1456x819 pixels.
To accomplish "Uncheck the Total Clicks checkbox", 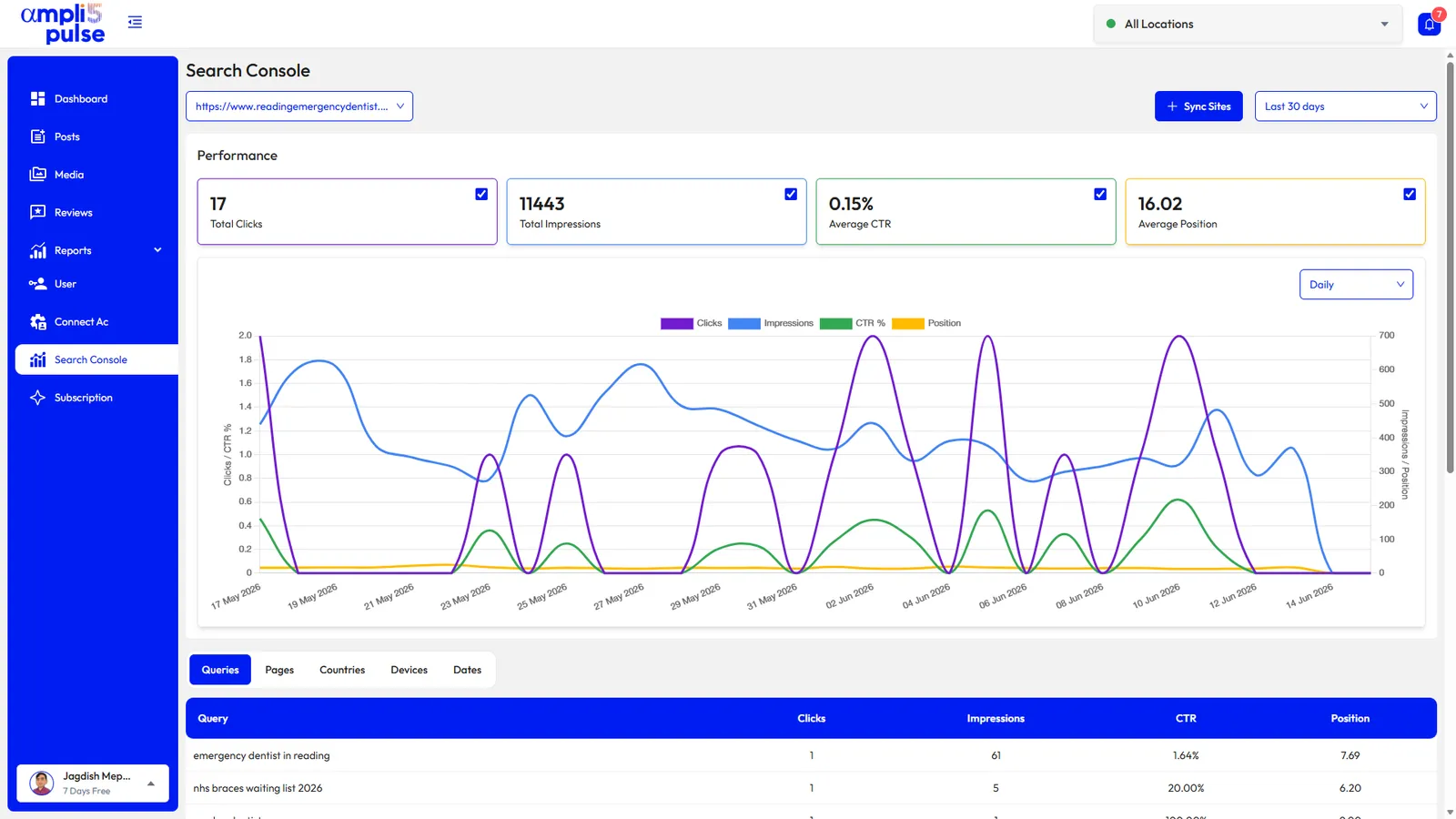I will pyautogui.click(x=481, y=194).
